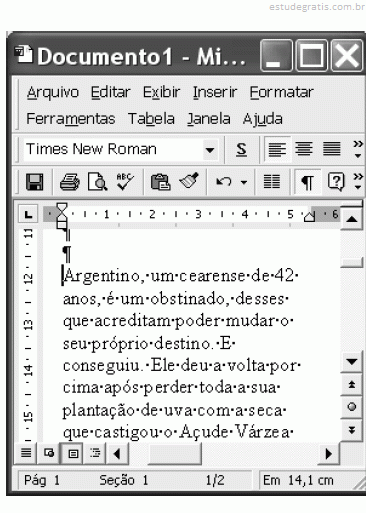Viewport: 366px width, 513px height.
Task: Click the tab stop type selector L button
Action: [29, 214]
